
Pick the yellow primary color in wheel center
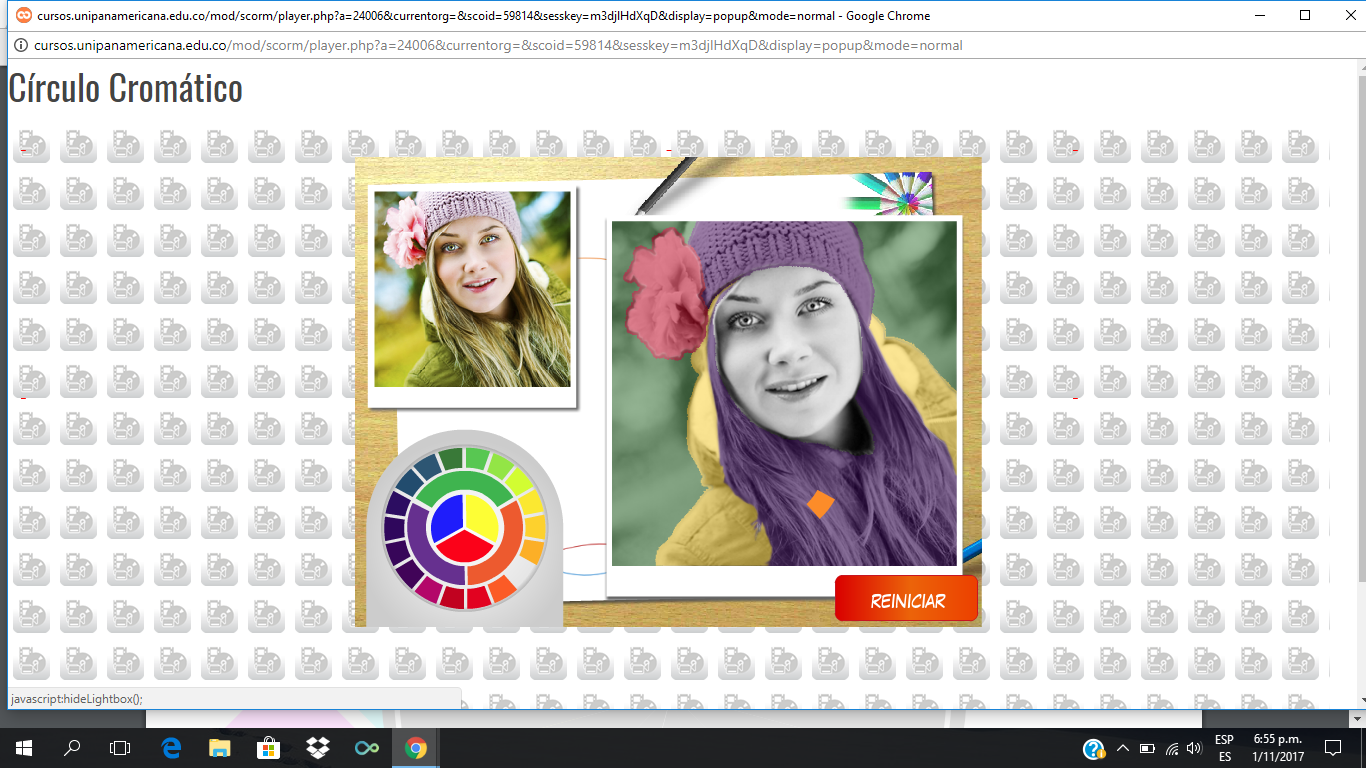481,516
